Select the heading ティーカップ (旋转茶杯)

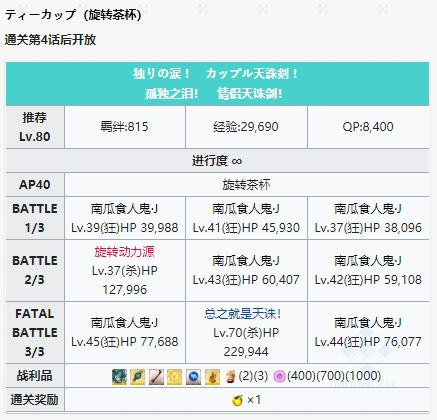73,15
